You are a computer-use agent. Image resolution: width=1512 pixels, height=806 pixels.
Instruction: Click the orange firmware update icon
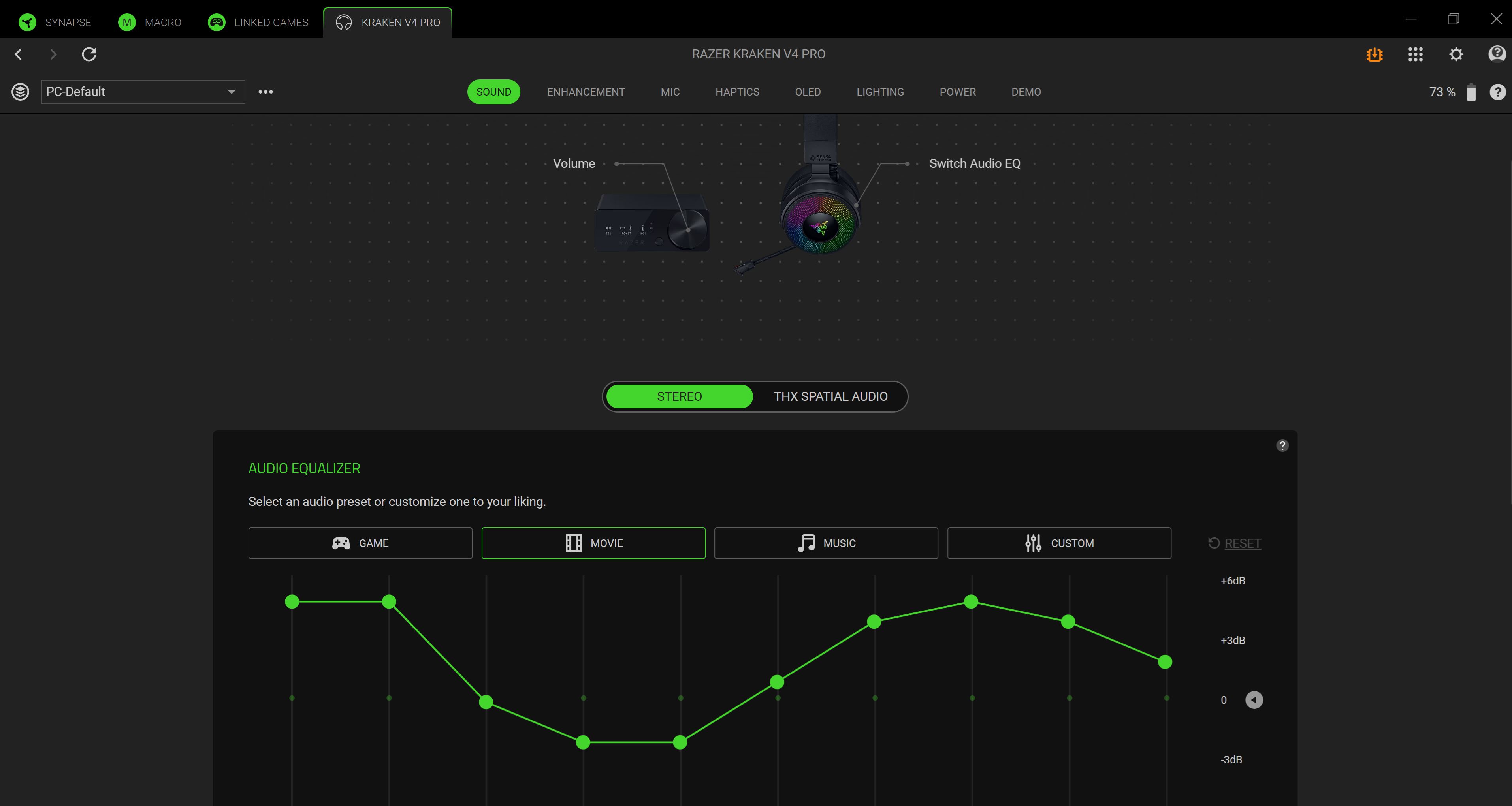[x=1374, y=54]
